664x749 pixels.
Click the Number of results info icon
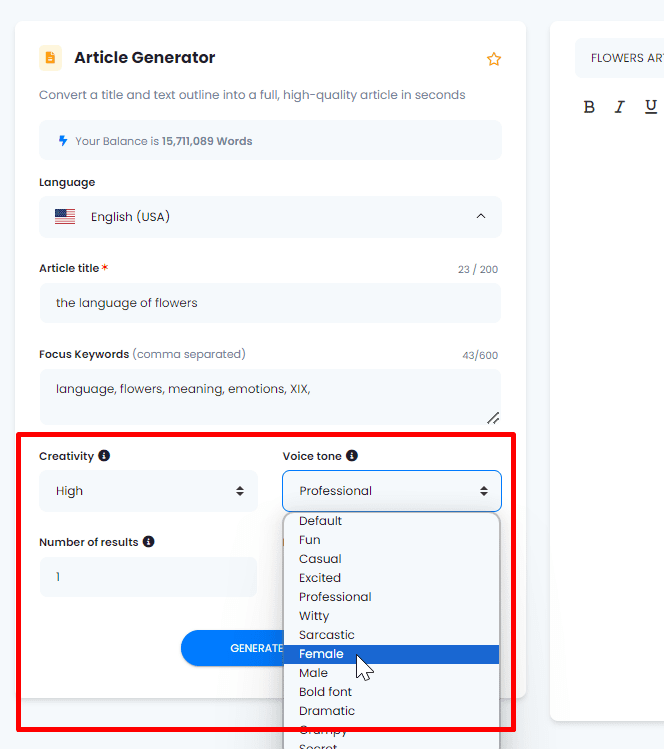(148, 542)
